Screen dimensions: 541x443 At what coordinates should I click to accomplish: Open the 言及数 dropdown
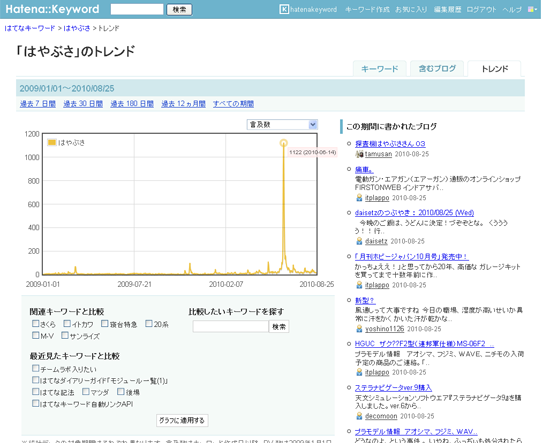282,125
